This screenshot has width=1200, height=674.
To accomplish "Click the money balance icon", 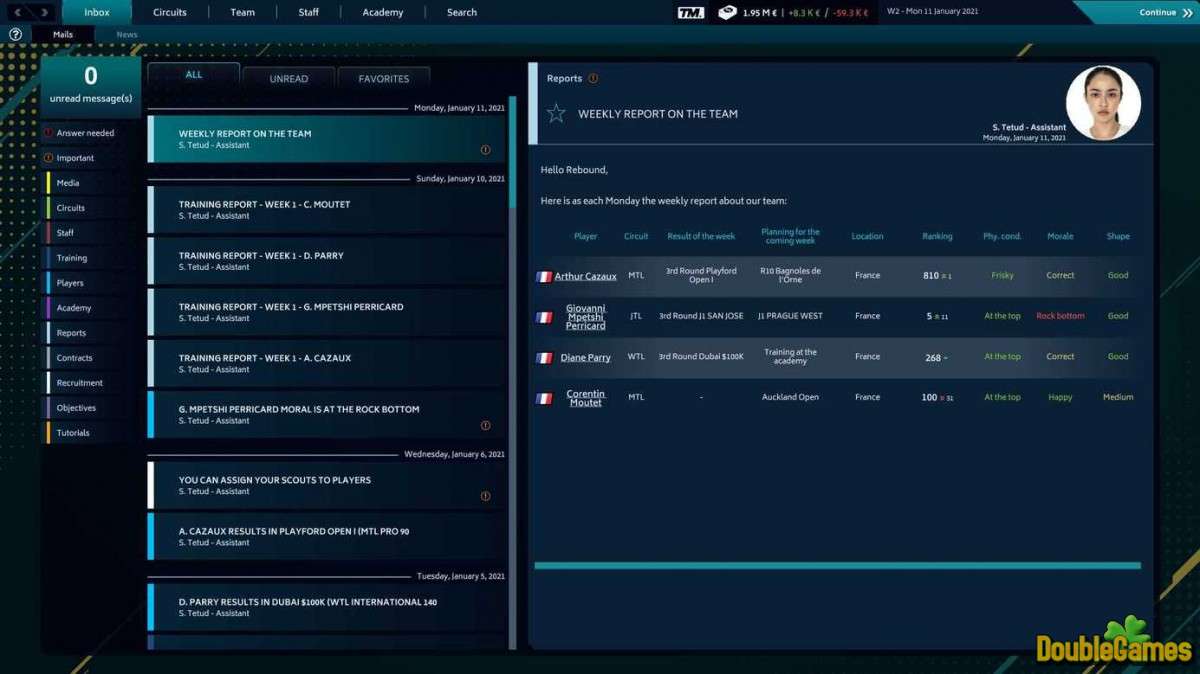I will click(728, 12).
